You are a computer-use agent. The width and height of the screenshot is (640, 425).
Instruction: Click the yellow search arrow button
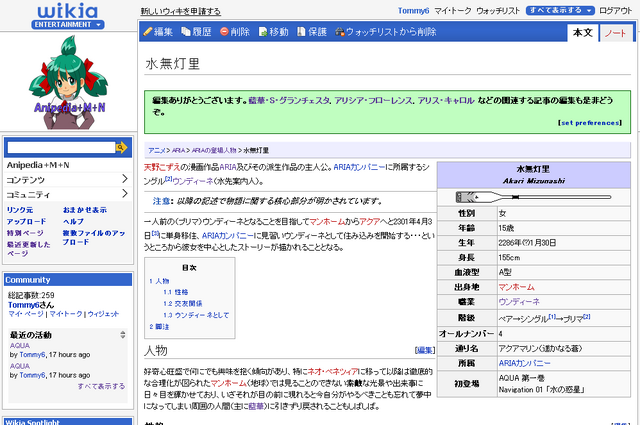coord(121,147)
